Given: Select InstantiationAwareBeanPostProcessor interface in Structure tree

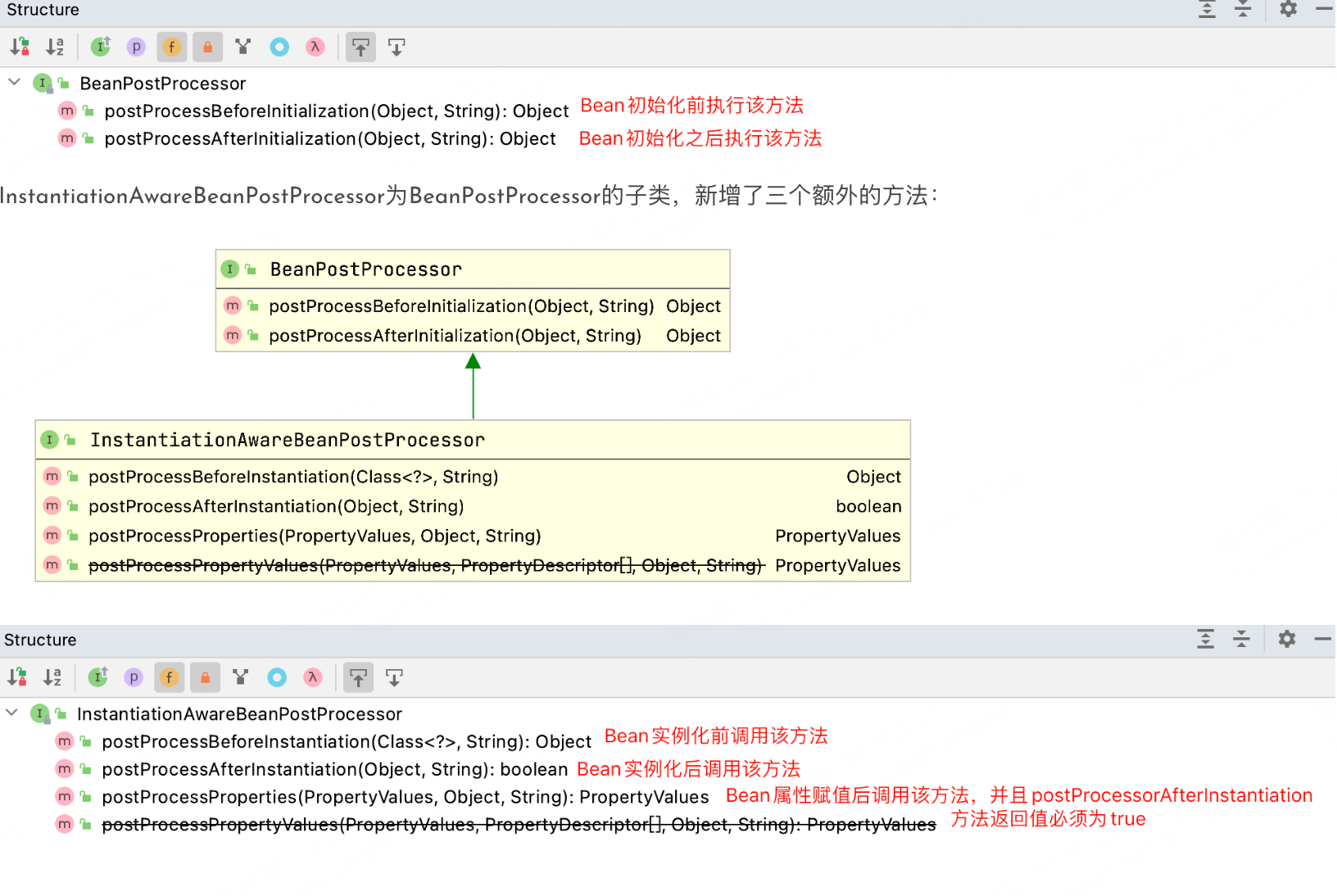Looking at the screenshot, I should (x=239, y=714).
